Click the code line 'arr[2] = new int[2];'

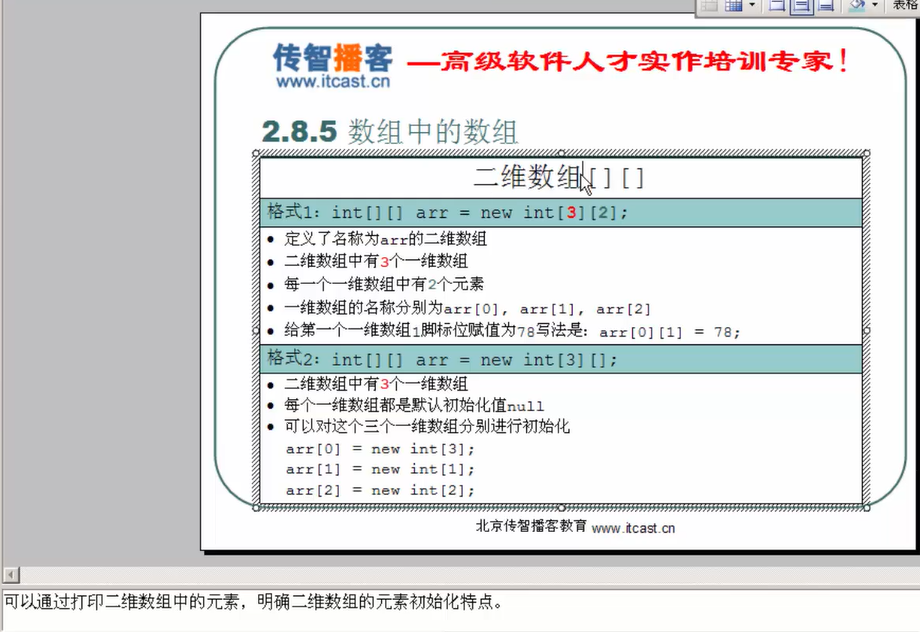pos(380,490)
